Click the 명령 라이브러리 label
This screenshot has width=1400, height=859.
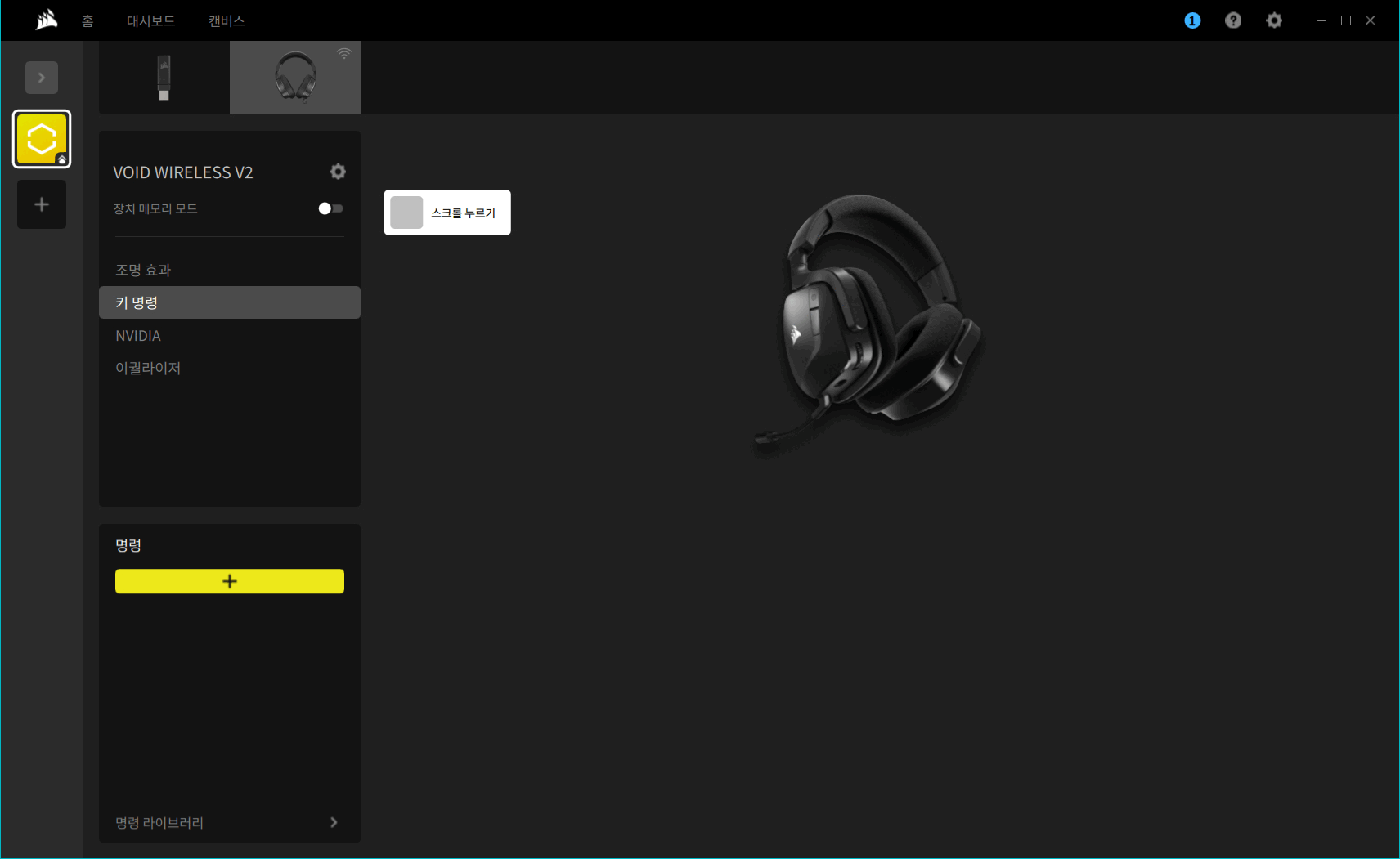159,822
